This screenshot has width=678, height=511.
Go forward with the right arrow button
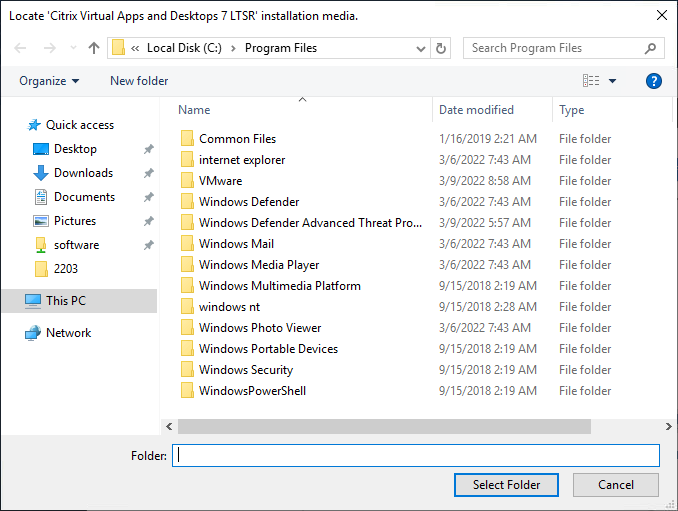(x=49, y=48)
